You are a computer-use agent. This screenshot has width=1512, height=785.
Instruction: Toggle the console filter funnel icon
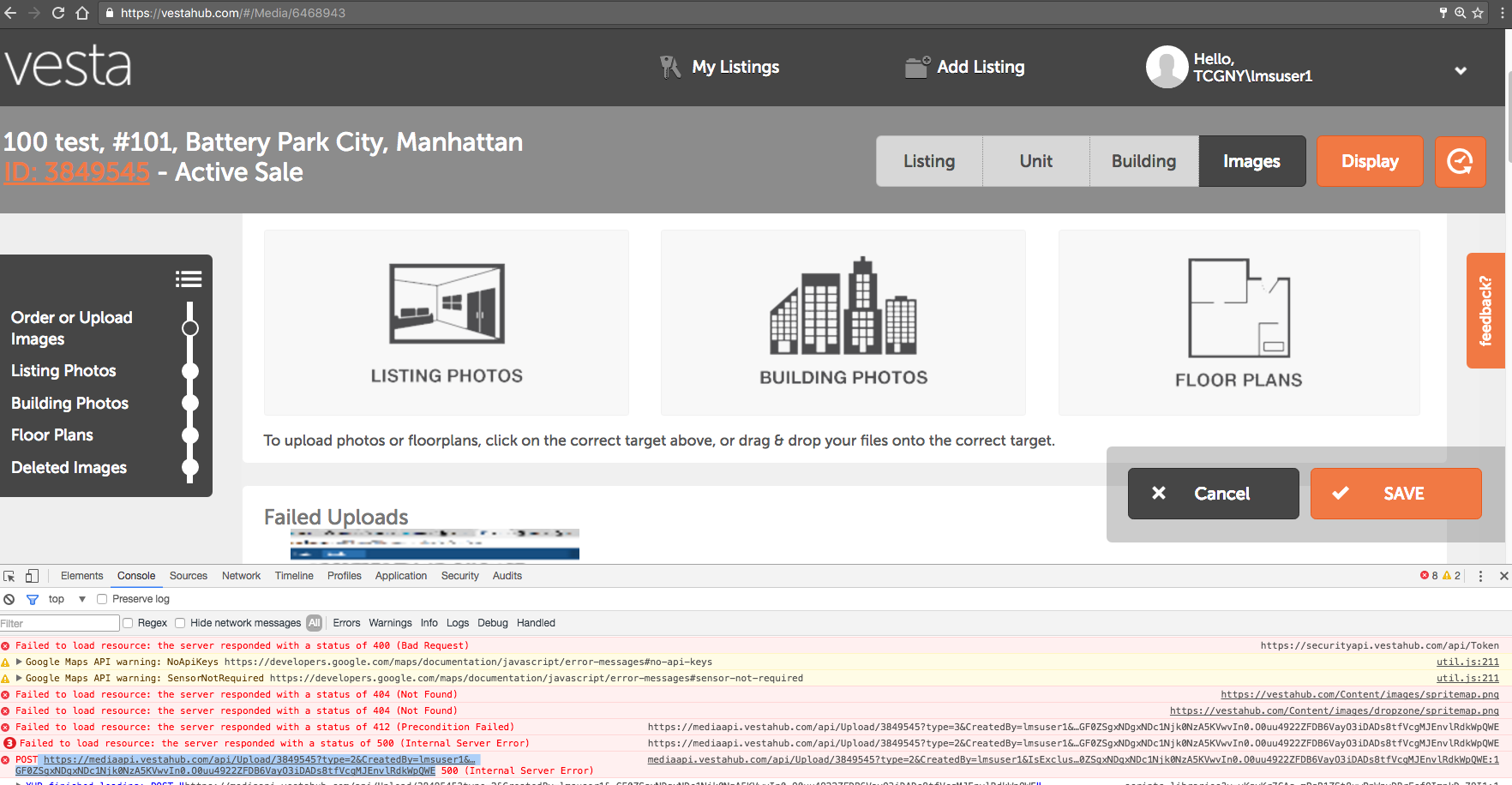coord(33,599)
